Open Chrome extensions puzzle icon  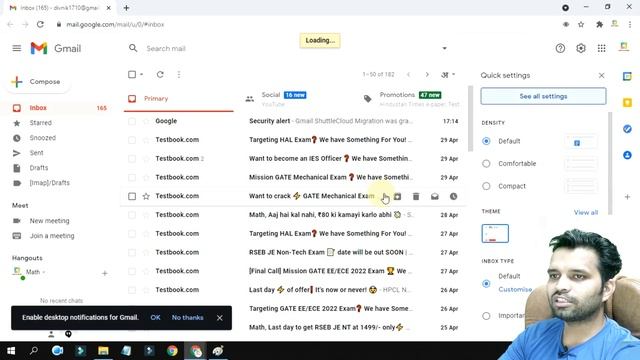[x=599, y=24]
